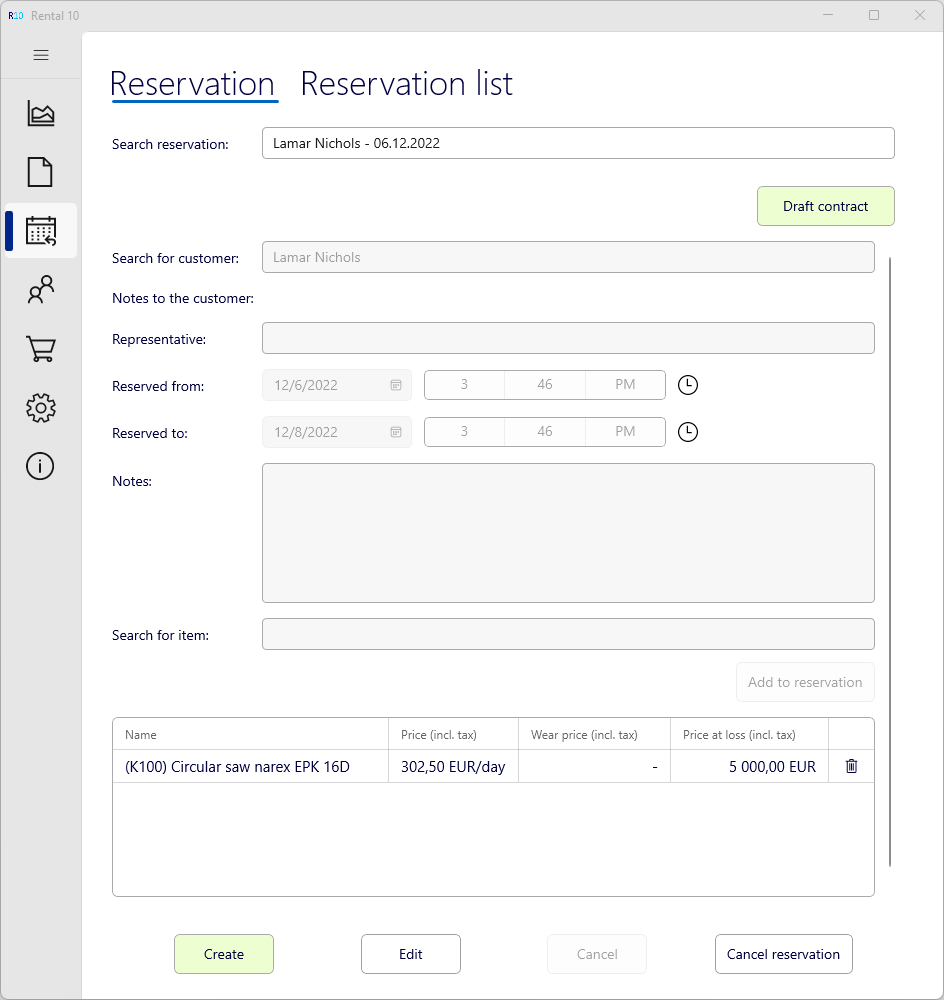Open the Reserved from date picker

pos(396,385)
